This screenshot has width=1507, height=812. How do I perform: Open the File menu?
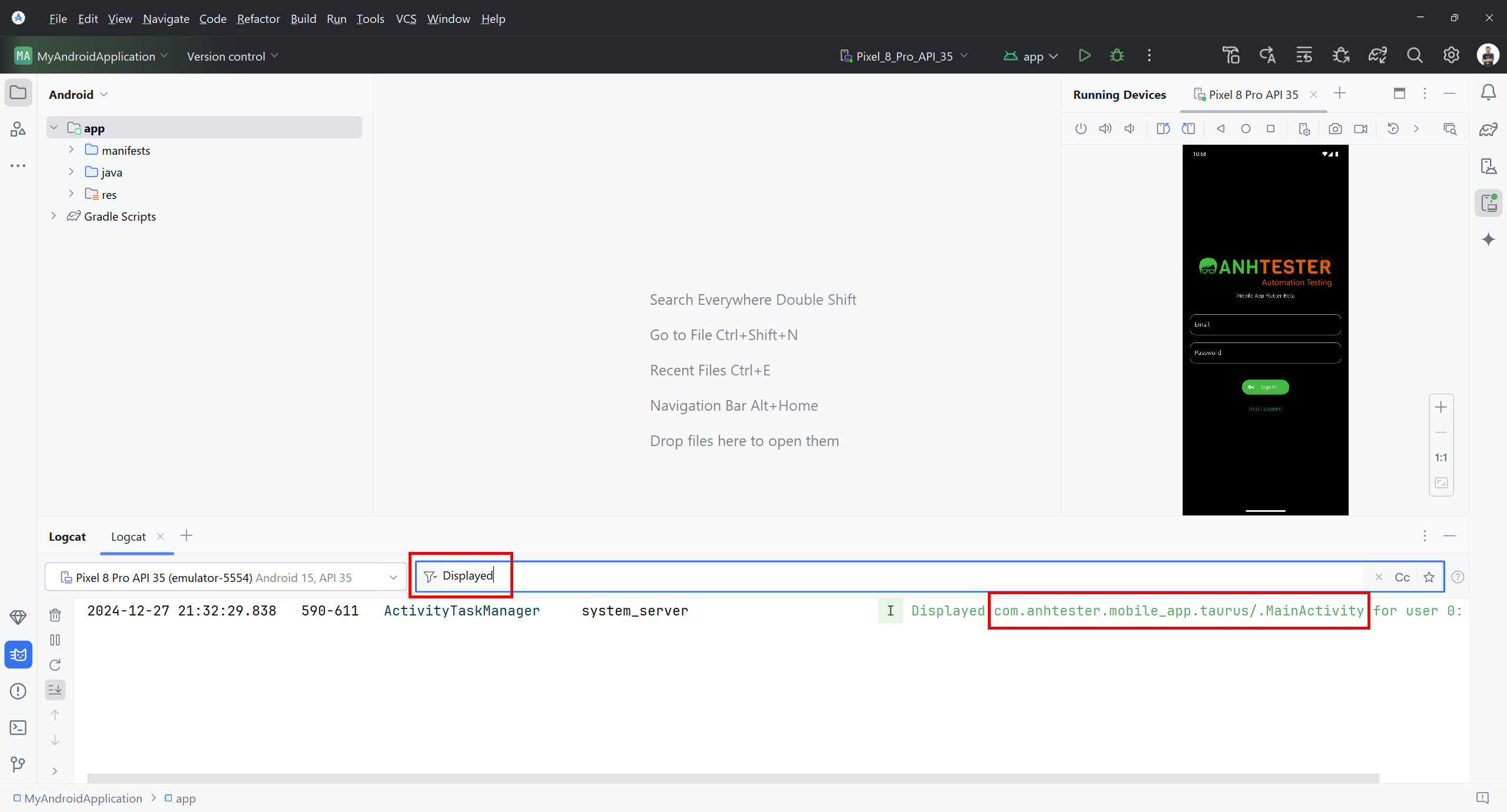pyautogui.click(x=58, y=19)
